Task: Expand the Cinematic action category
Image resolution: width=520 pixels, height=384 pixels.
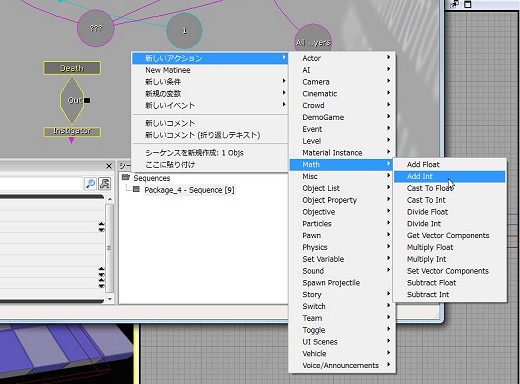Action: tap(342, 94)
